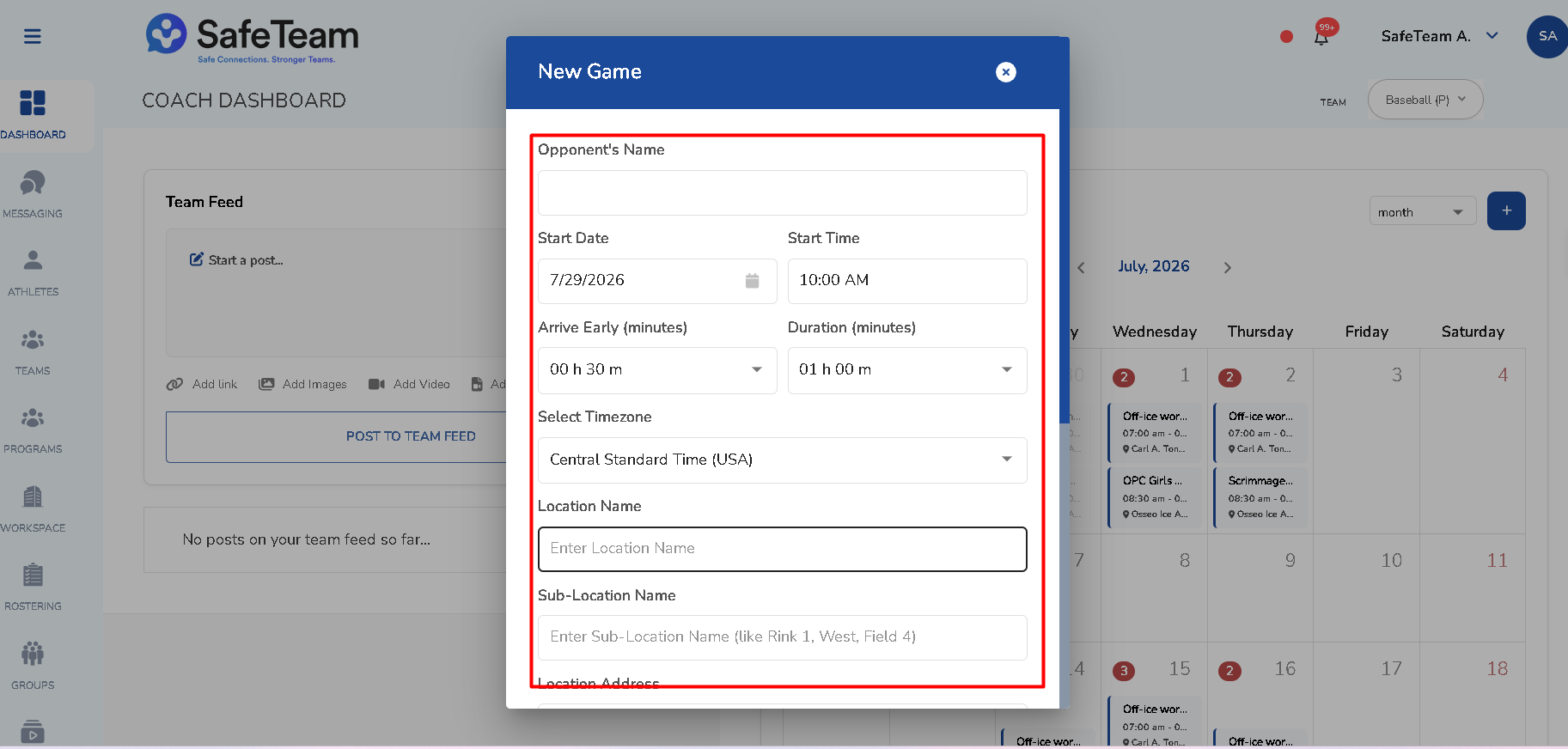
Task: Click the Friday column header
Action: click(1366, 332)
